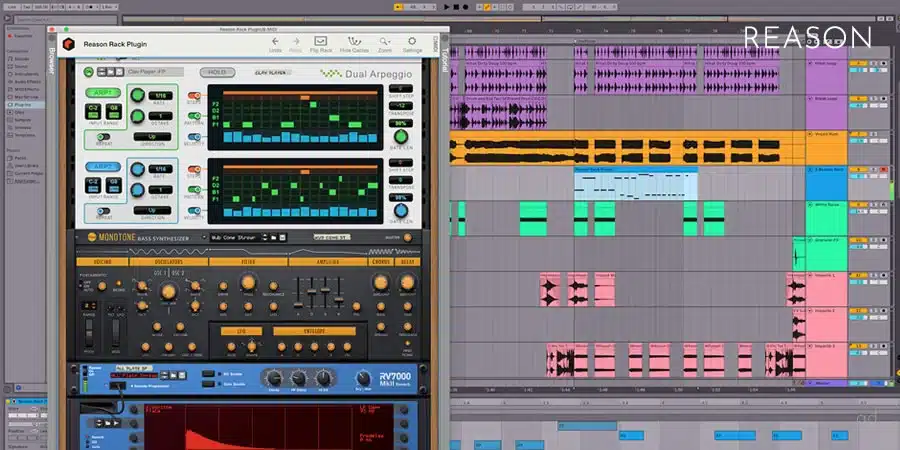Click Monotone Envelope section header
Viewport: 900px width, 450px height.
click(314, 331)
